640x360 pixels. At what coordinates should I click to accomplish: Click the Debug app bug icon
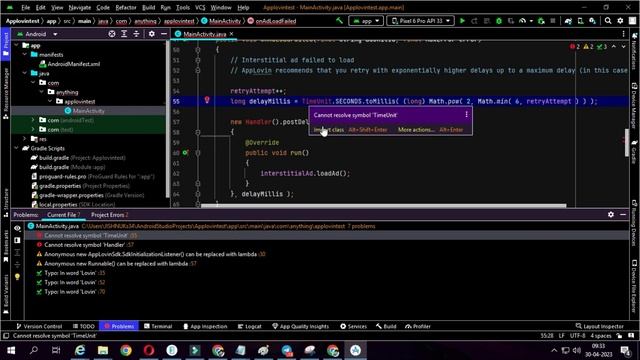pyautogui.click(x=499, y=21)
